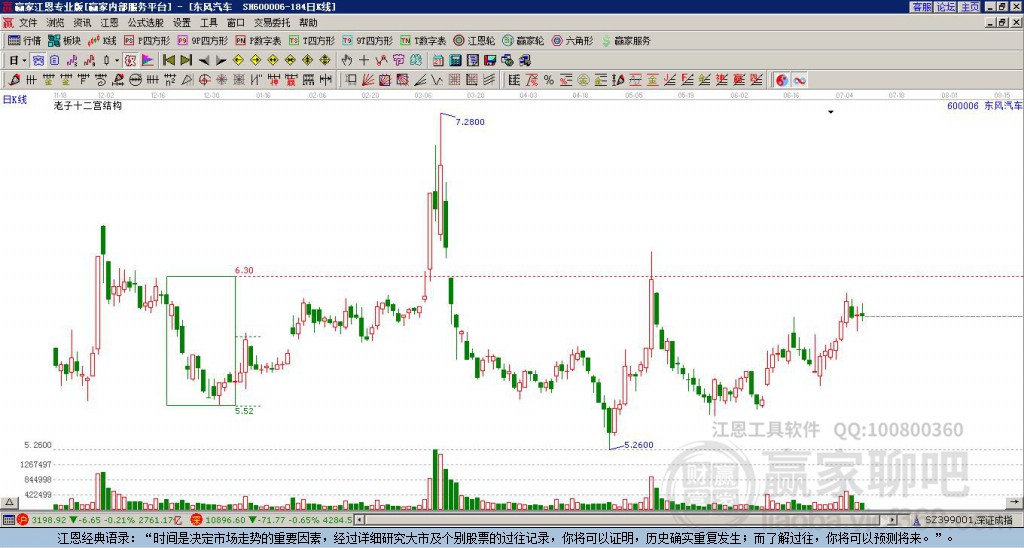Viewport: 1024px width, 548px height.
Task: Click the Shanghai index 3198.92 status entry
Action: point(98,520)
